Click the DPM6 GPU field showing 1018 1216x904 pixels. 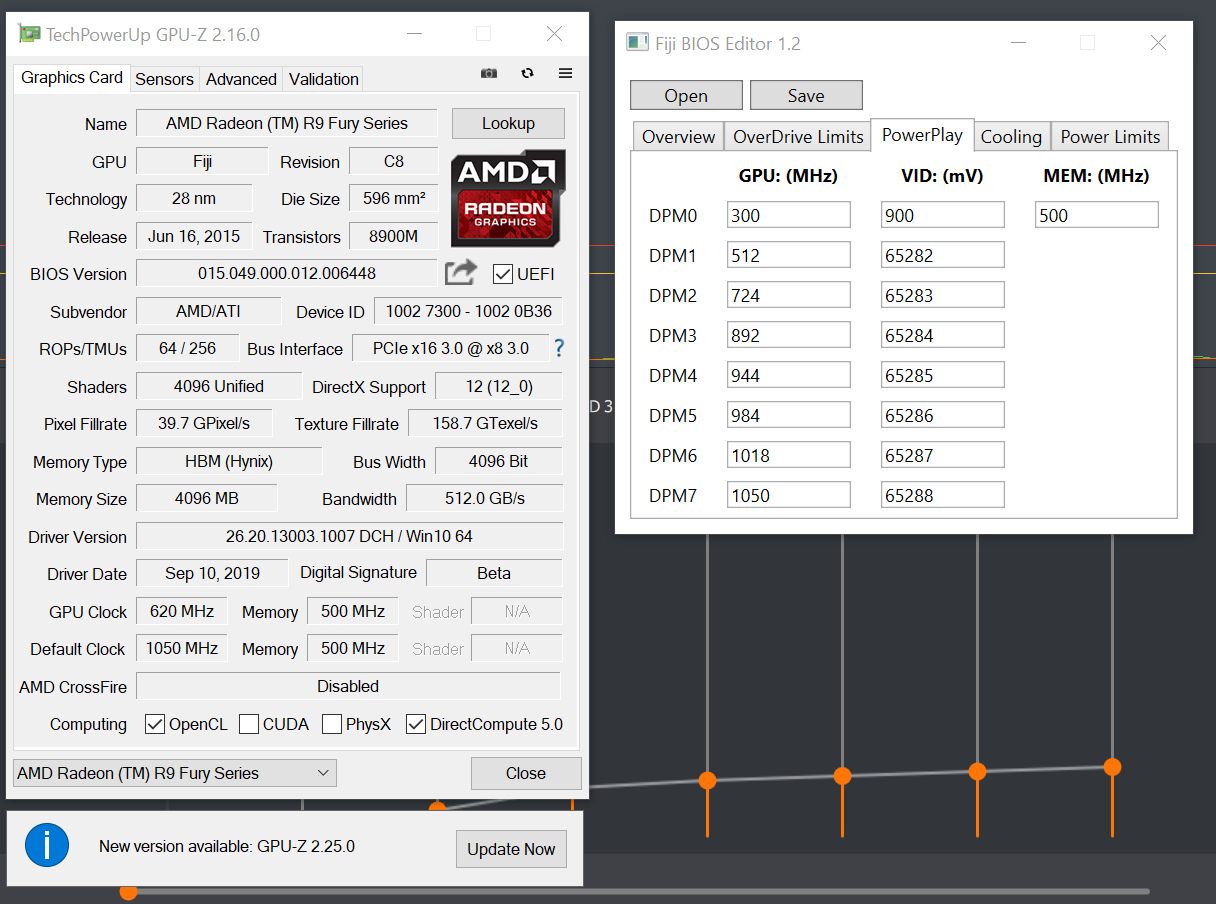[x=789, y=455]
